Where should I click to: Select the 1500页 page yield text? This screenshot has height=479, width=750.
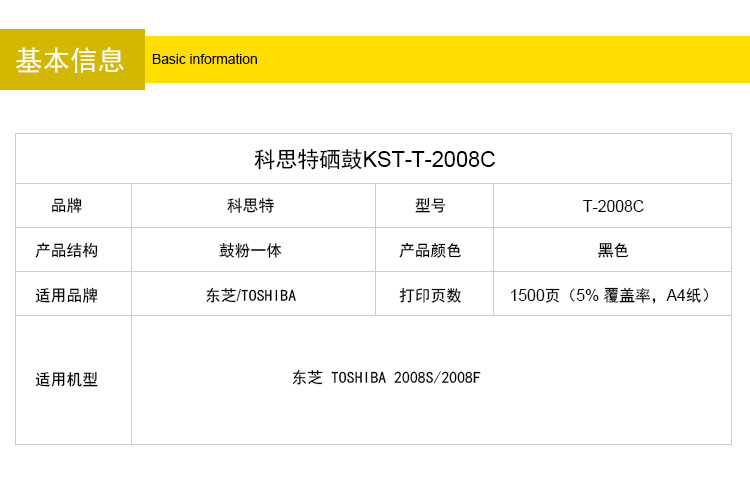pos(534,295)
